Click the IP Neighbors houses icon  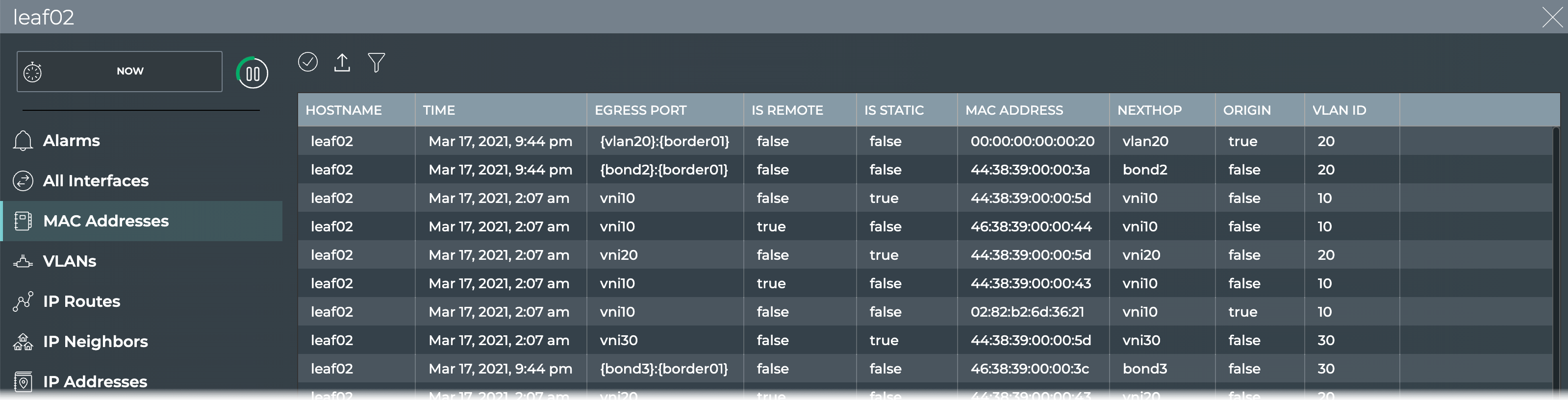[23, 342]
